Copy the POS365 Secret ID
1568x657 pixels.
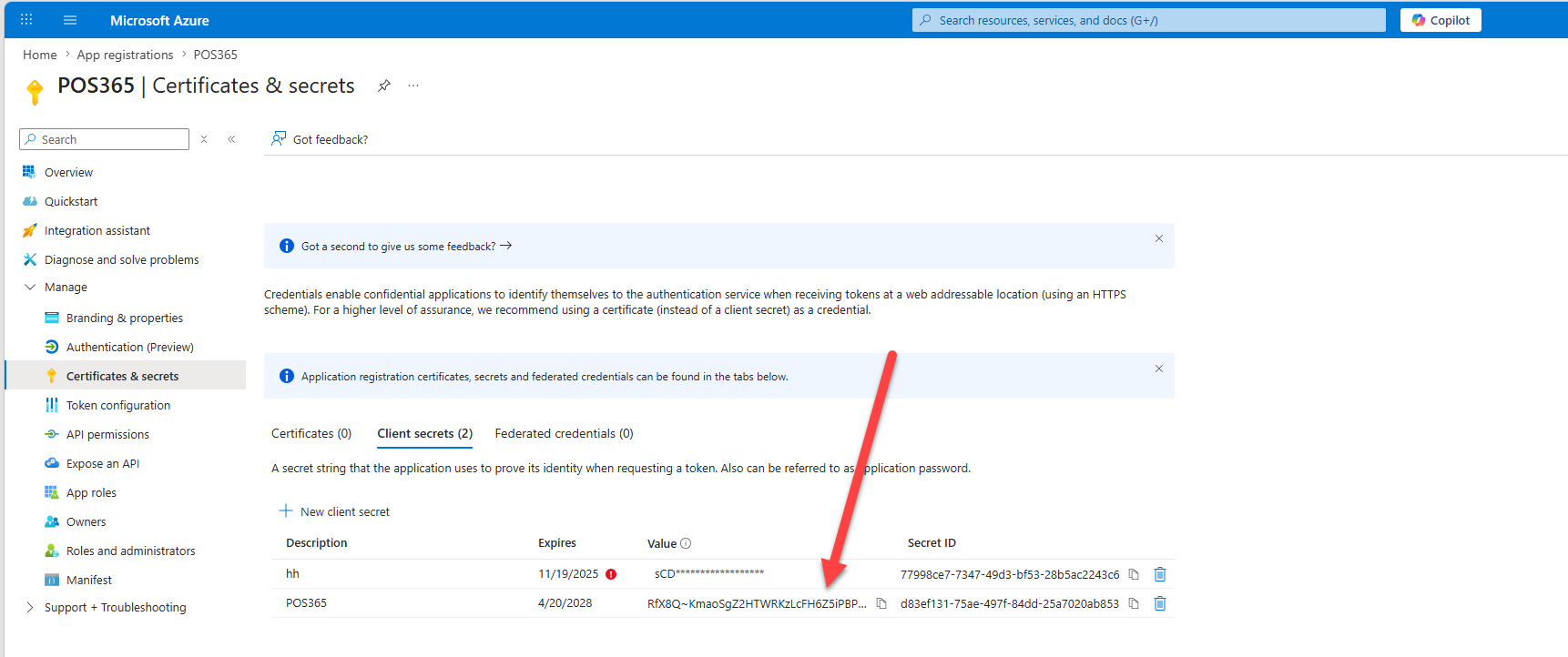coord(1134,603)
